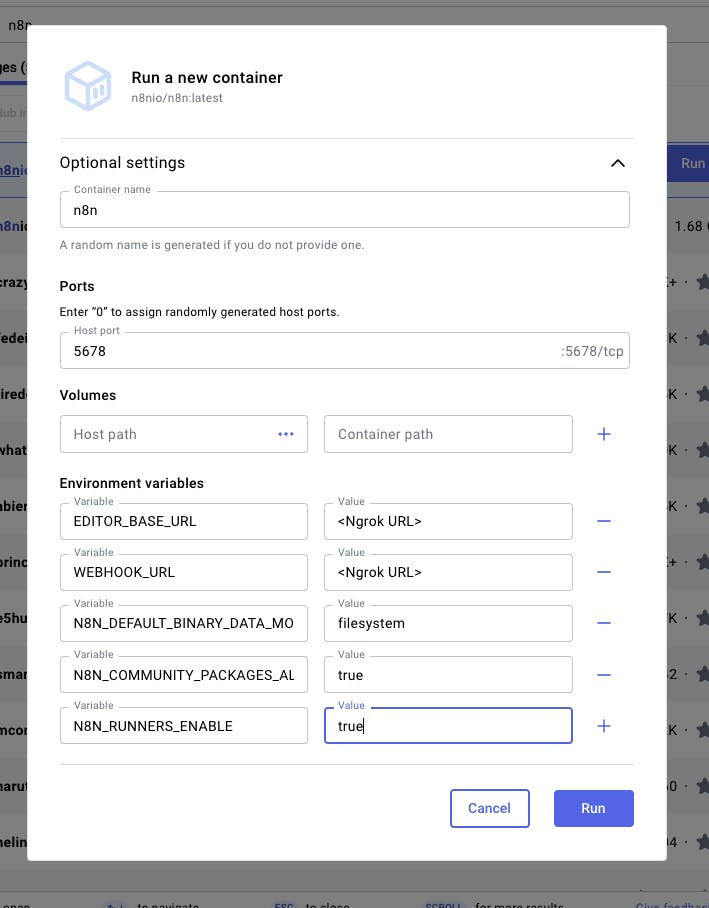Edit the EDITOR_BASE_URL variable name field
The height and width of the screenshot is (908, 709).
(x=184, y=521)
